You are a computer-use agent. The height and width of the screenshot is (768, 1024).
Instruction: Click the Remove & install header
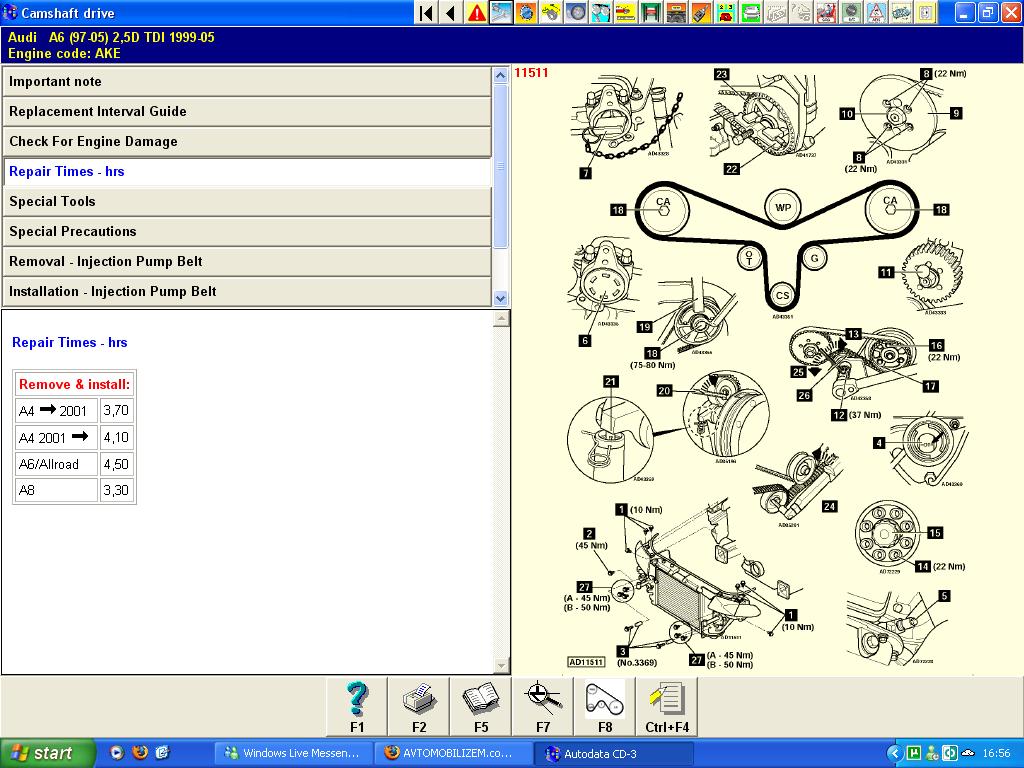click(74, 384)
